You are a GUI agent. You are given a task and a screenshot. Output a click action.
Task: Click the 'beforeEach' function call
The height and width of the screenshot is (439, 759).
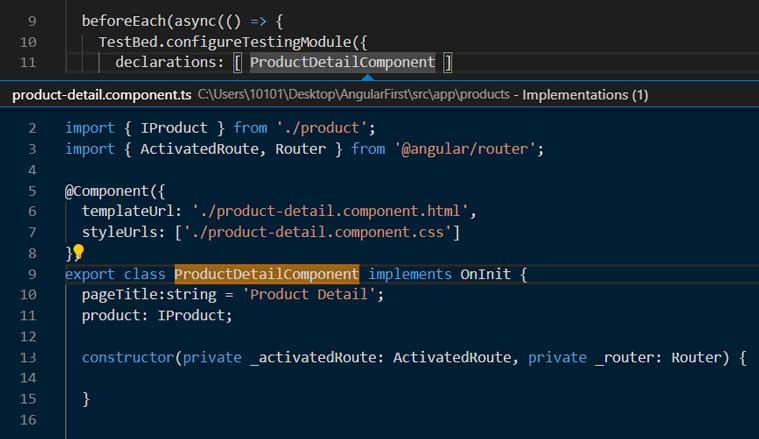pos(123,21)
